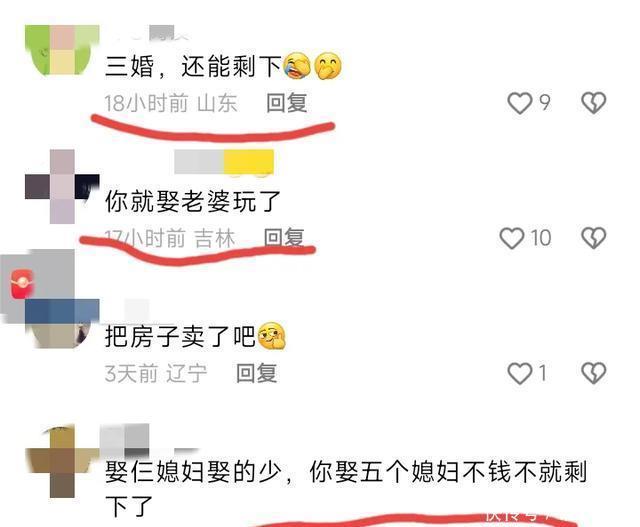Open avatar beside 你就娶老婆玩了
The image size is (640, 527).
click(62, 187)
